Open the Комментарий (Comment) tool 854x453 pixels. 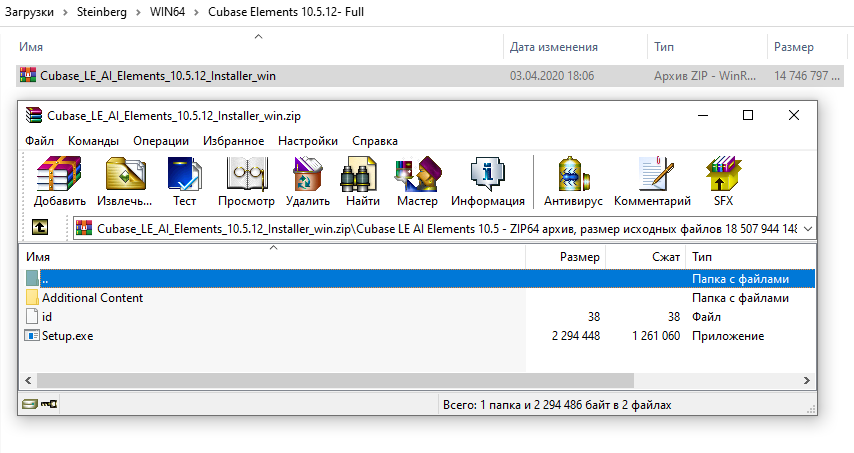[x=656, y=174]
